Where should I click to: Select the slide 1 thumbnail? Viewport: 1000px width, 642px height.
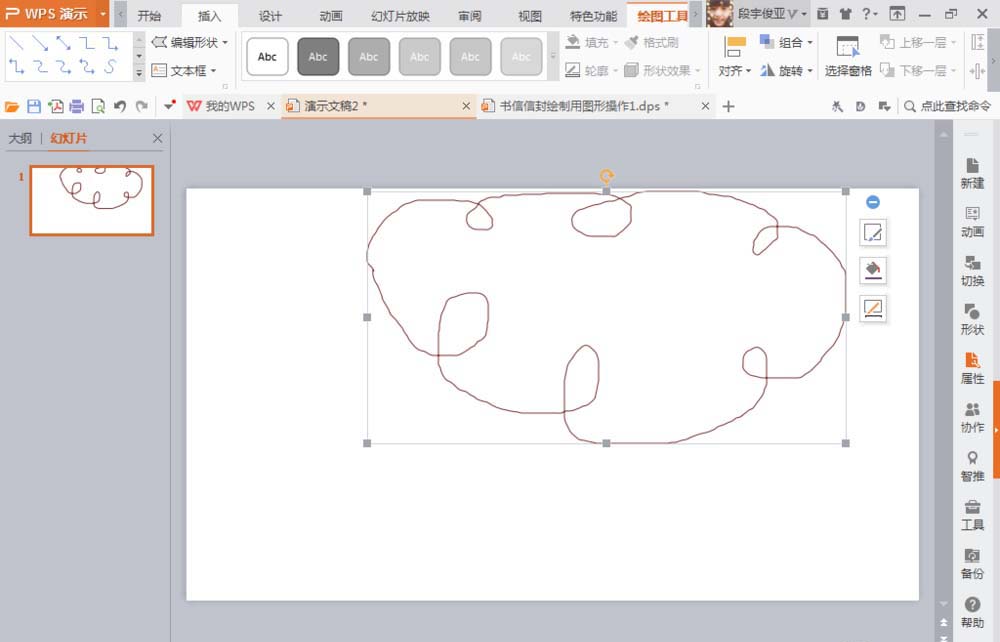pyautogui.click(x=90, y=200)
